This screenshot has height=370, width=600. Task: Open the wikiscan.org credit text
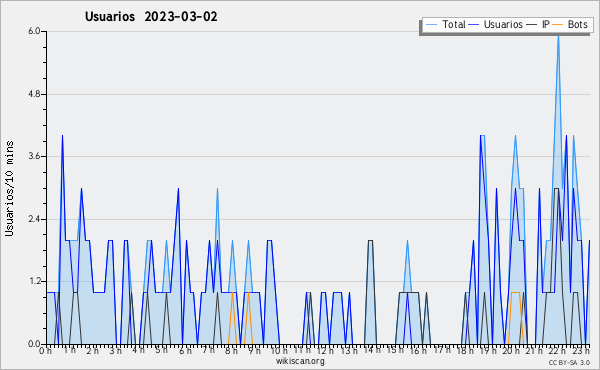(x=300, y=361)
